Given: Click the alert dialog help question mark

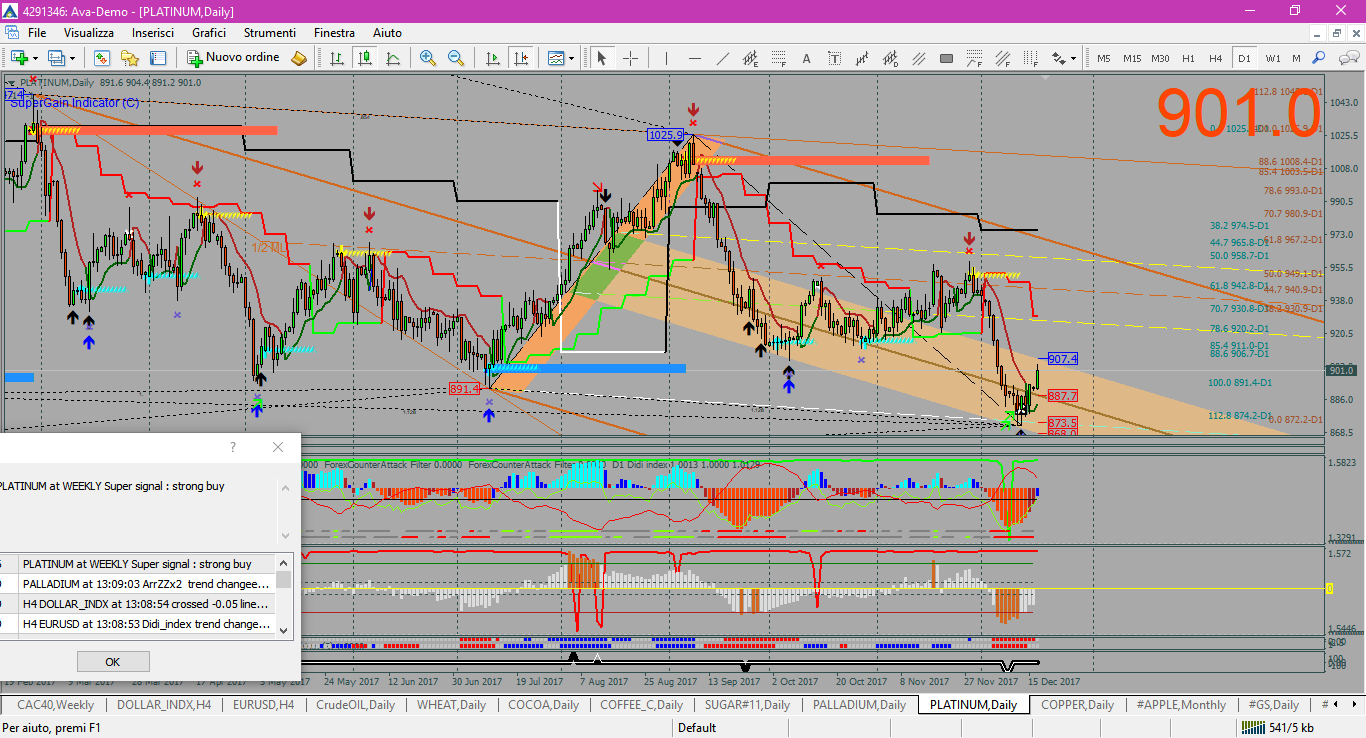Looking at the screenshot, I should [233, 447].
